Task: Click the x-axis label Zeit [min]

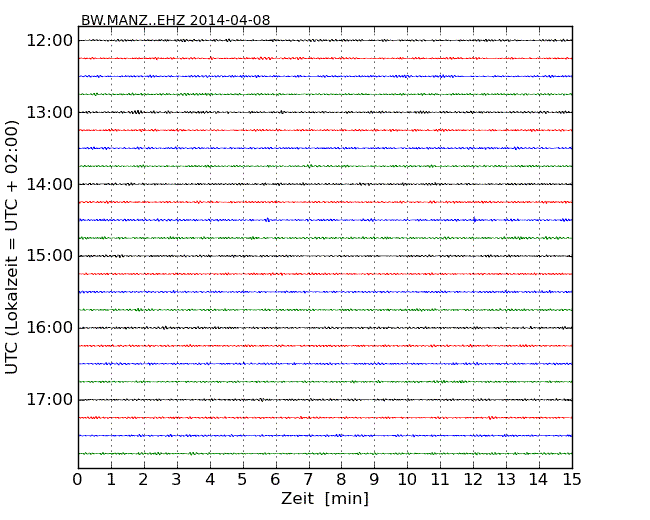Action: [x=325, y=498]
